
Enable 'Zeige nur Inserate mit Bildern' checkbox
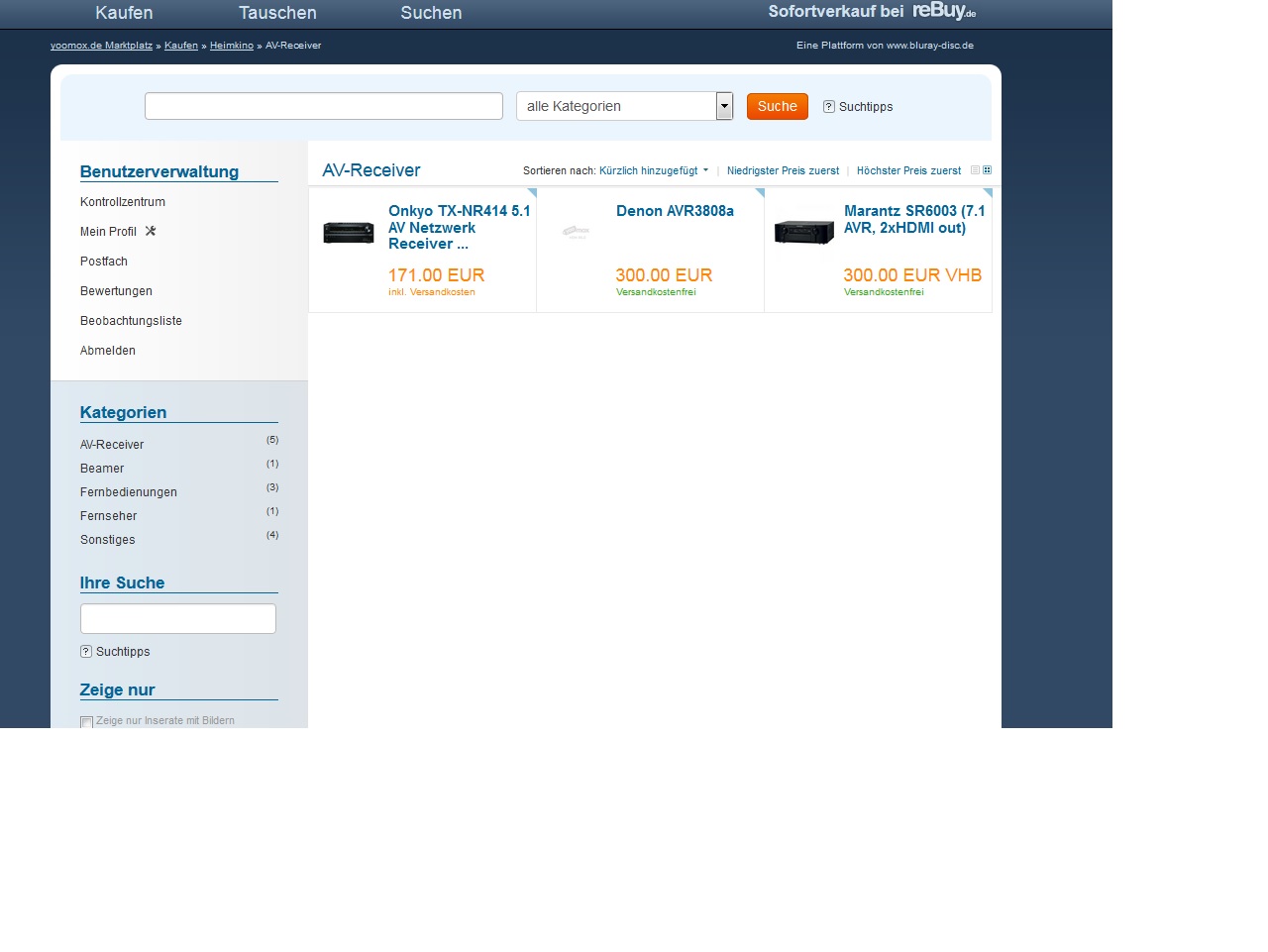pos(87,722)
